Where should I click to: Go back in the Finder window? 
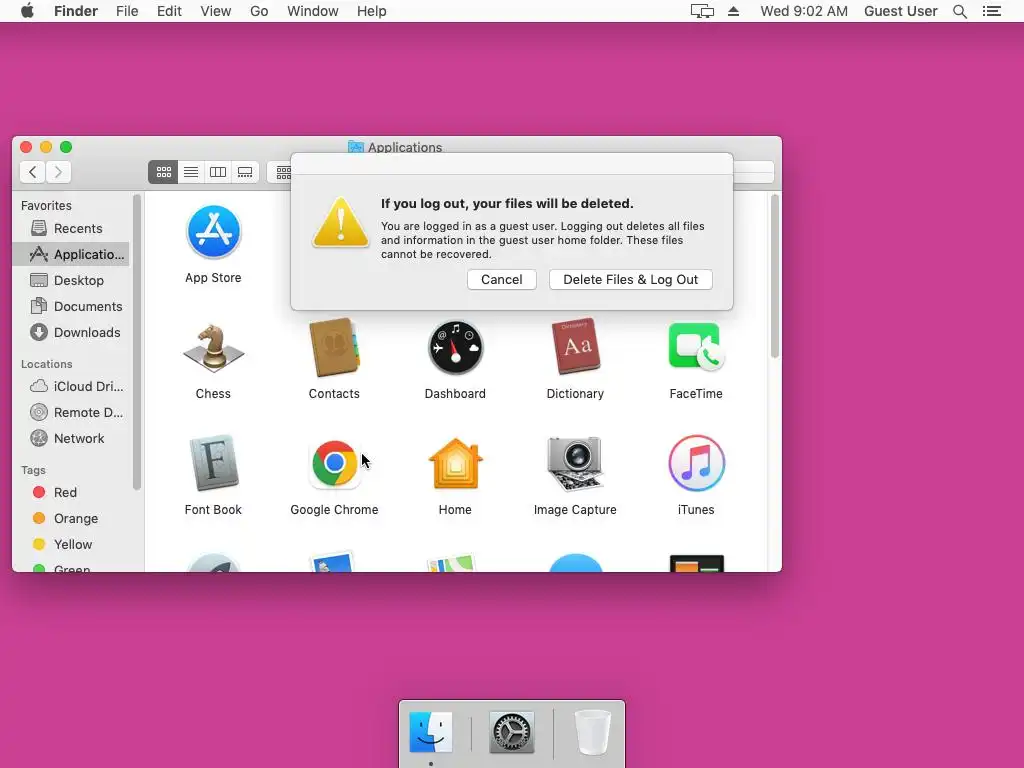[33, 172]
